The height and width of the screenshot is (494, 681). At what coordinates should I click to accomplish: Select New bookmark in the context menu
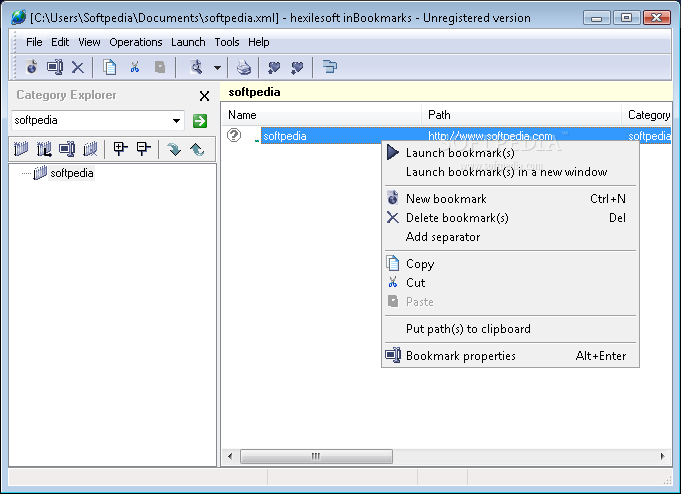(510, 199)
